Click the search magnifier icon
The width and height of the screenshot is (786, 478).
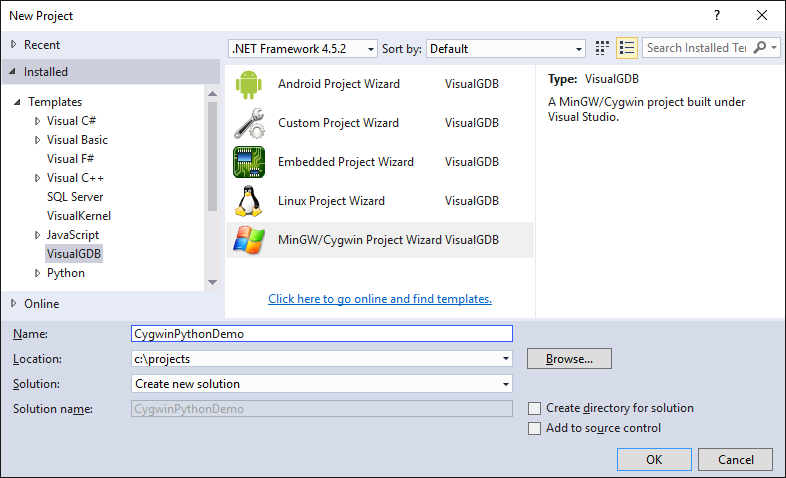760,48
